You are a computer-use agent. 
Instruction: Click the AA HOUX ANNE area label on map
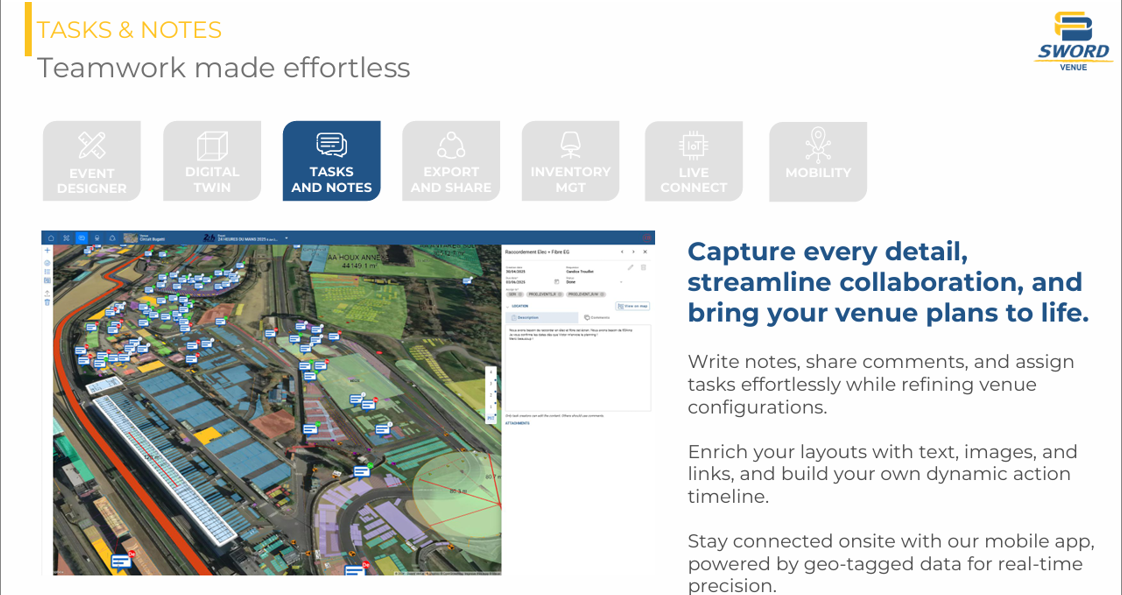click(x=360, y=255)
